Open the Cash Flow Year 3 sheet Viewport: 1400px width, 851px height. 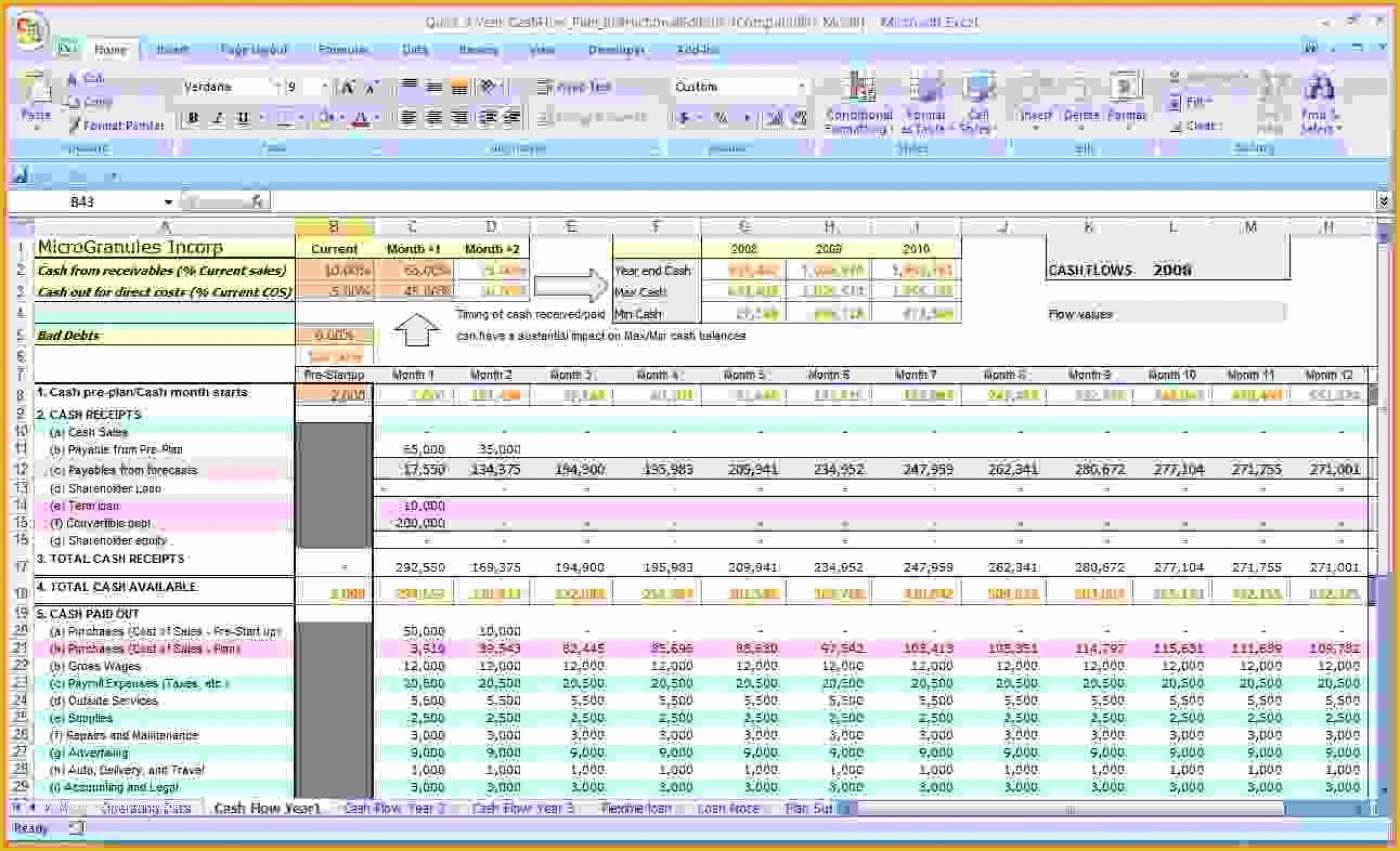coord(523,808)
